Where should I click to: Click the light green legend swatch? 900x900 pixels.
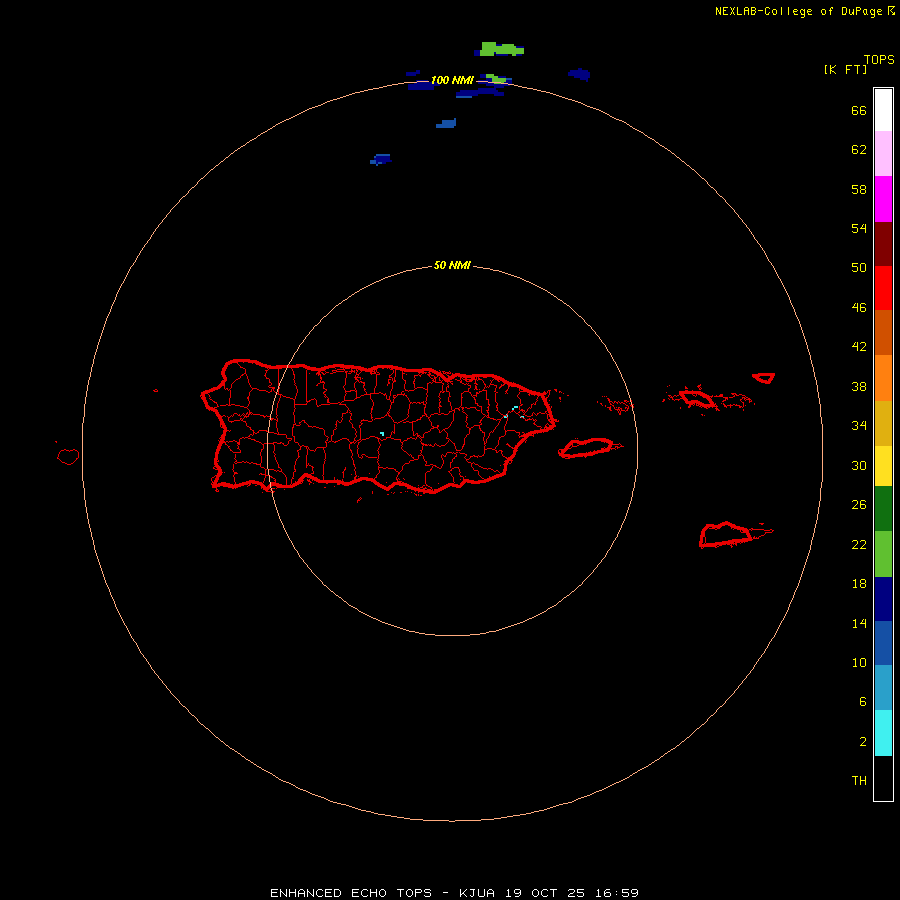tap(883, 554)
